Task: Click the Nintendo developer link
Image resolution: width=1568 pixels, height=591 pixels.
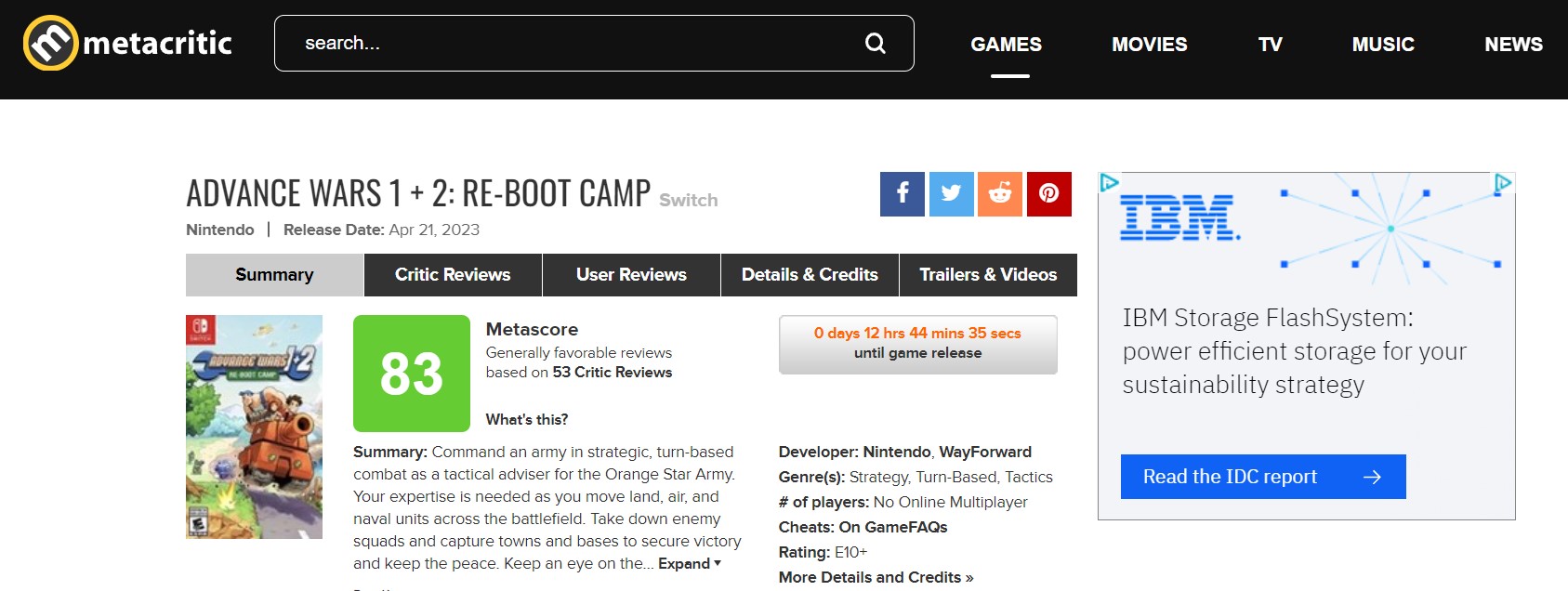Action: click(x=897, y=453)
